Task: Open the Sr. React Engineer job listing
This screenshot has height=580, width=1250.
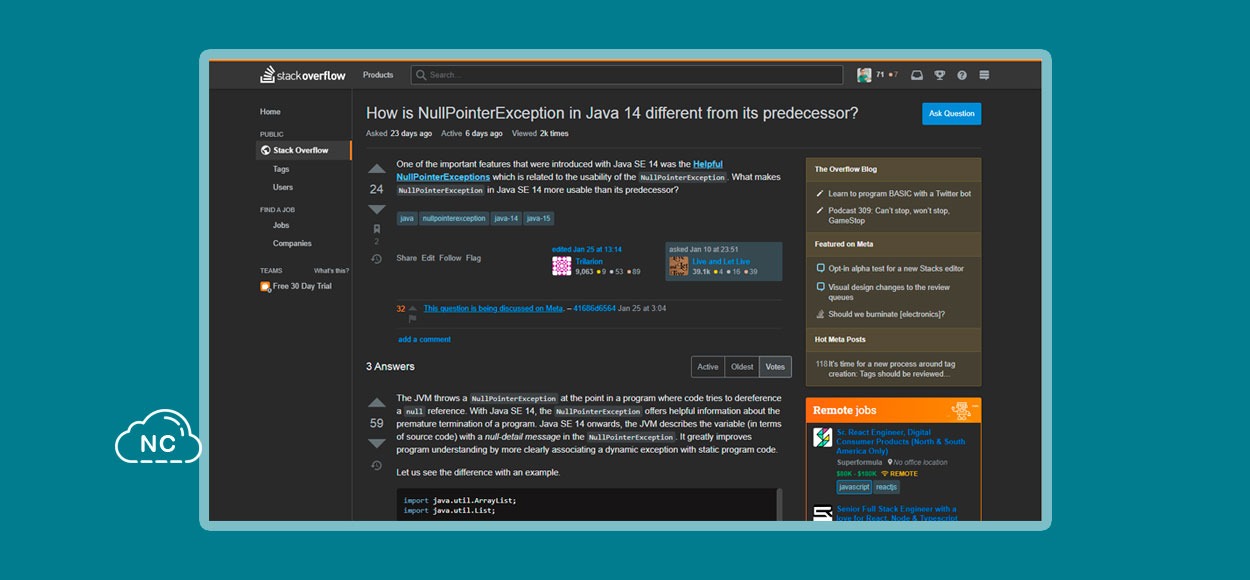Action: click(x=901, y=440)
